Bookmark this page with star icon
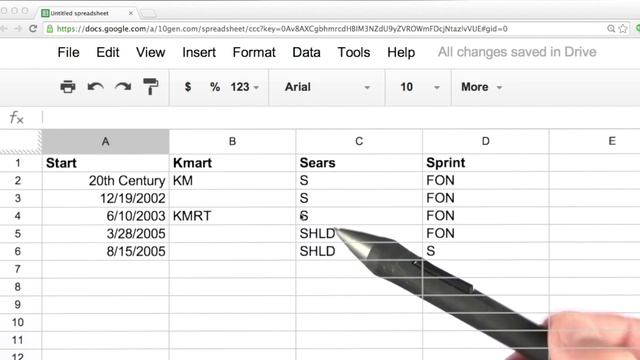Screen dimensions: 640x360 point(623,29)
